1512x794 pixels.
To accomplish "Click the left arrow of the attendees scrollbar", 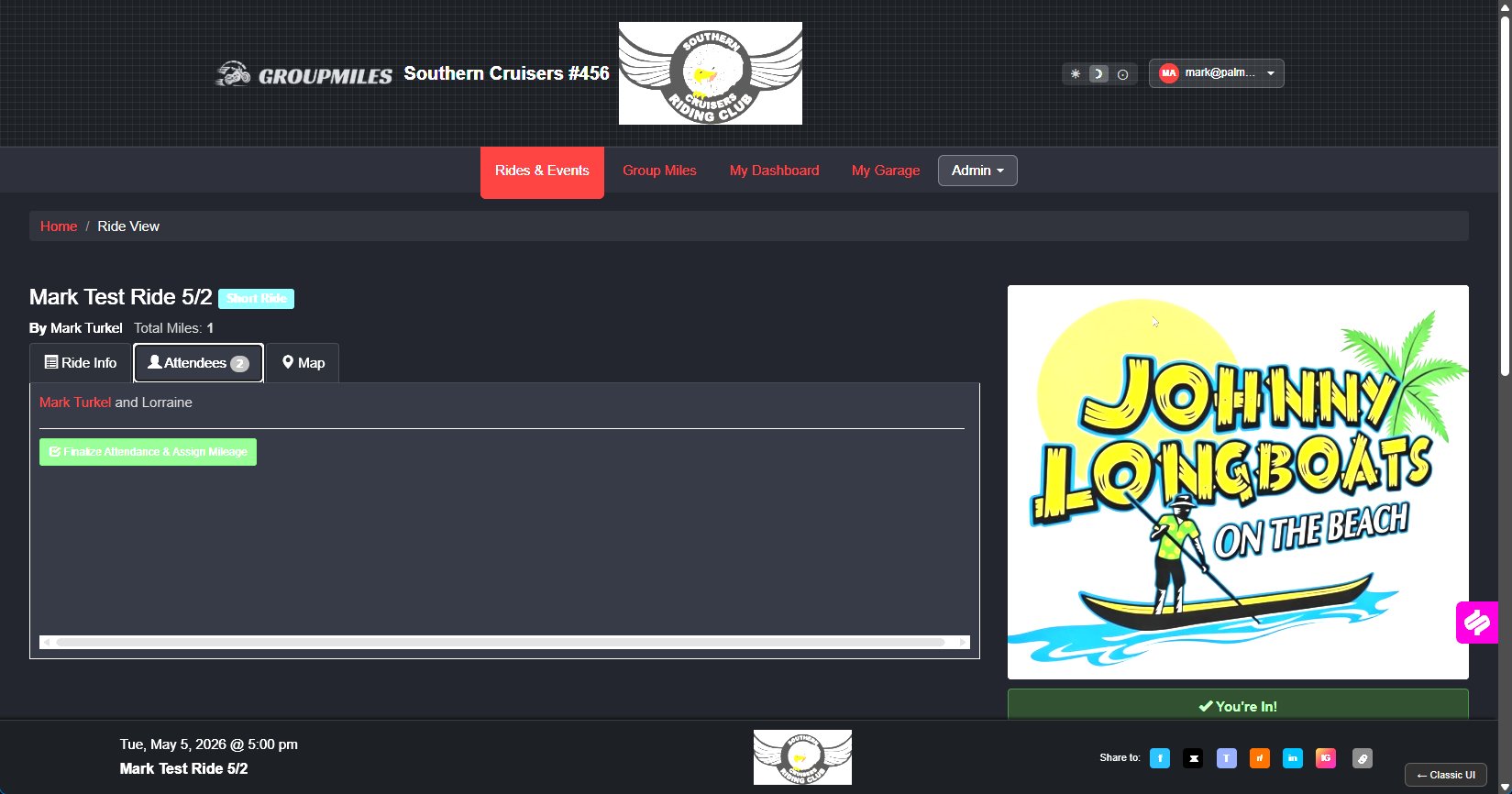I will click(x=46, y=643).
